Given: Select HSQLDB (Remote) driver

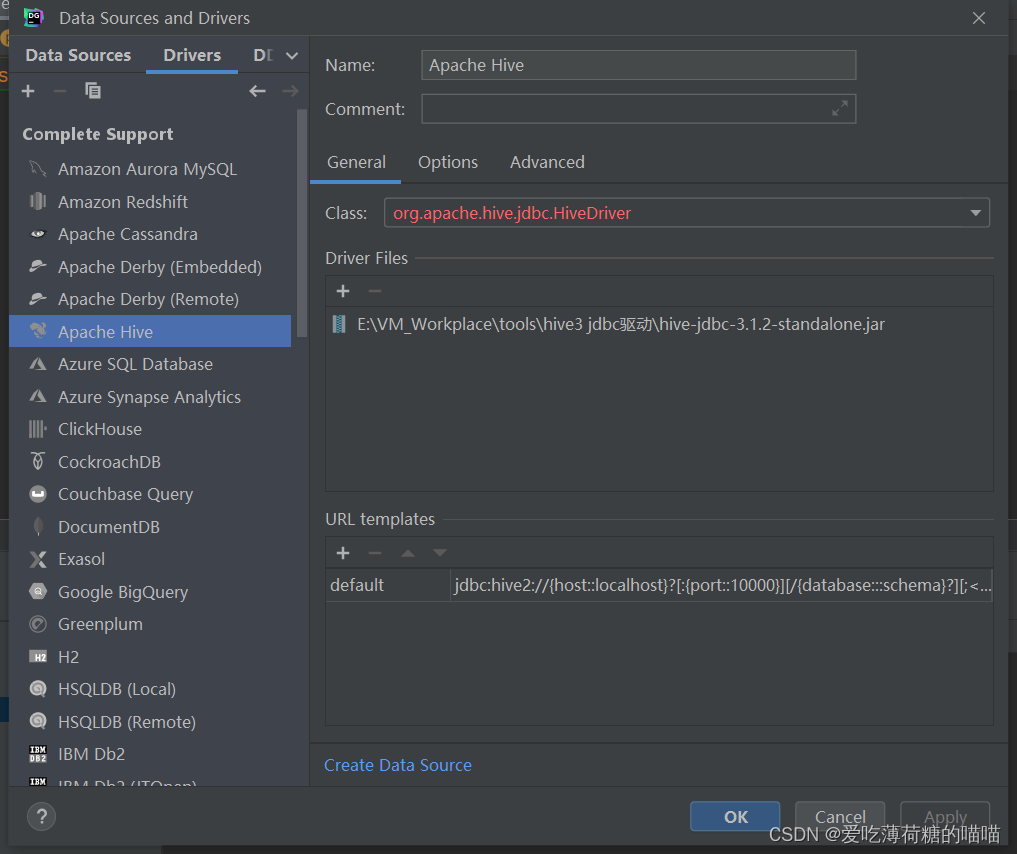Looking at the screenshot, I should point(150,722).
